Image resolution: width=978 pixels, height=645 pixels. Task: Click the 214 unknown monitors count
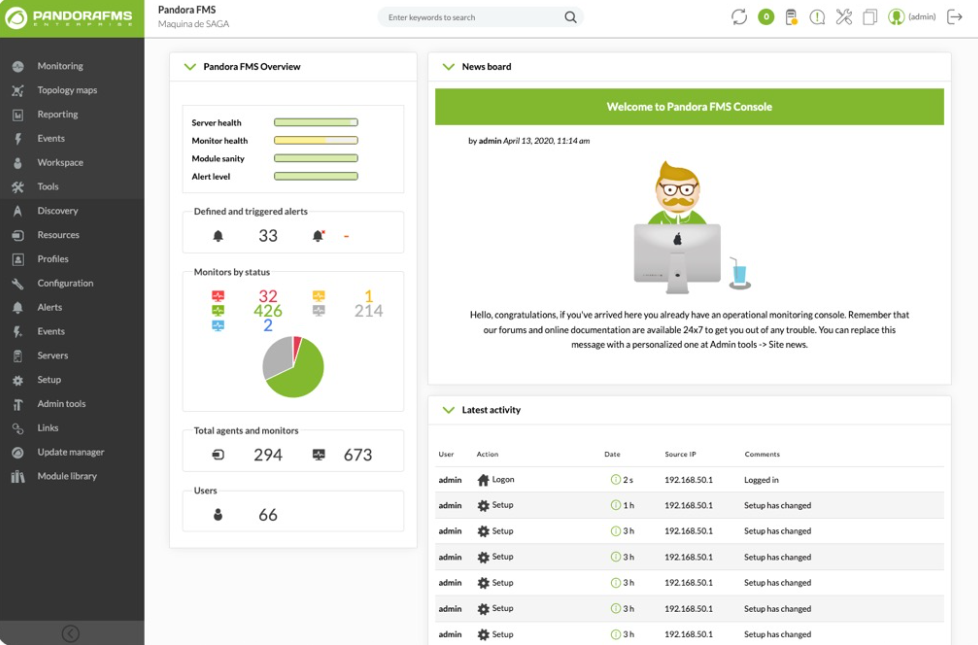[x=369, y=311]
